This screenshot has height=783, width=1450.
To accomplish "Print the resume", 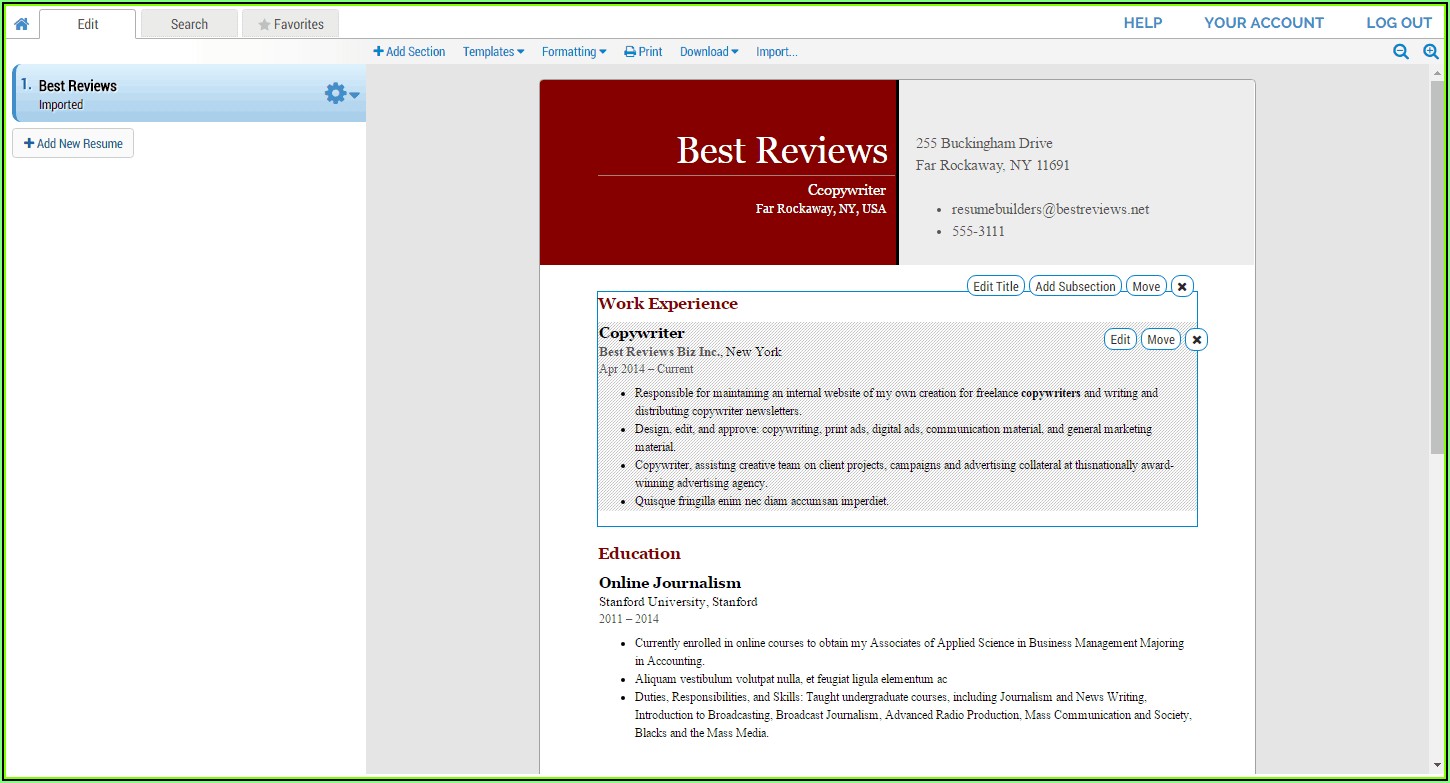I will click(x=643, y=52).
